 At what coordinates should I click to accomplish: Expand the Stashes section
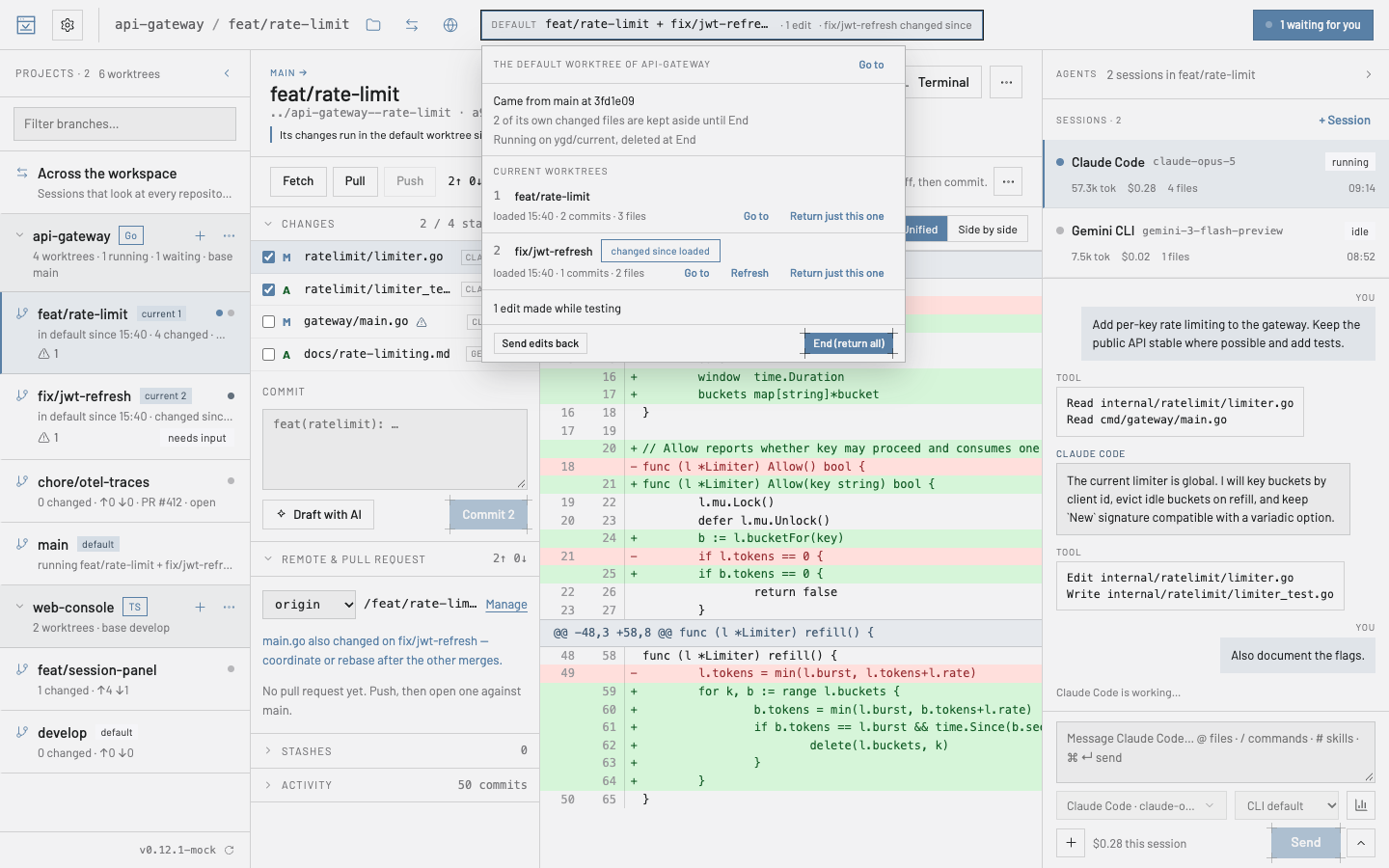268,750
